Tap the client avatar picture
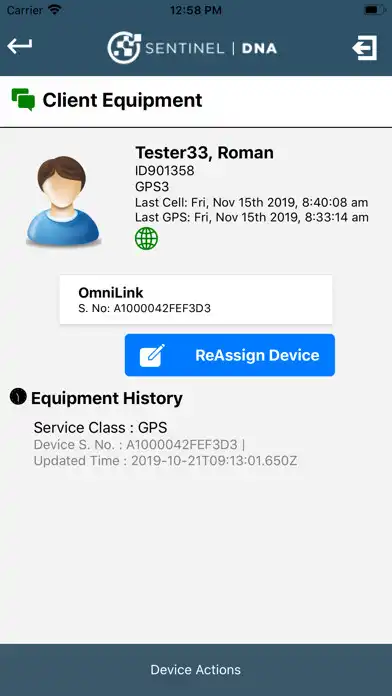Viewport: 392px width, 696px height. (63, 201)
